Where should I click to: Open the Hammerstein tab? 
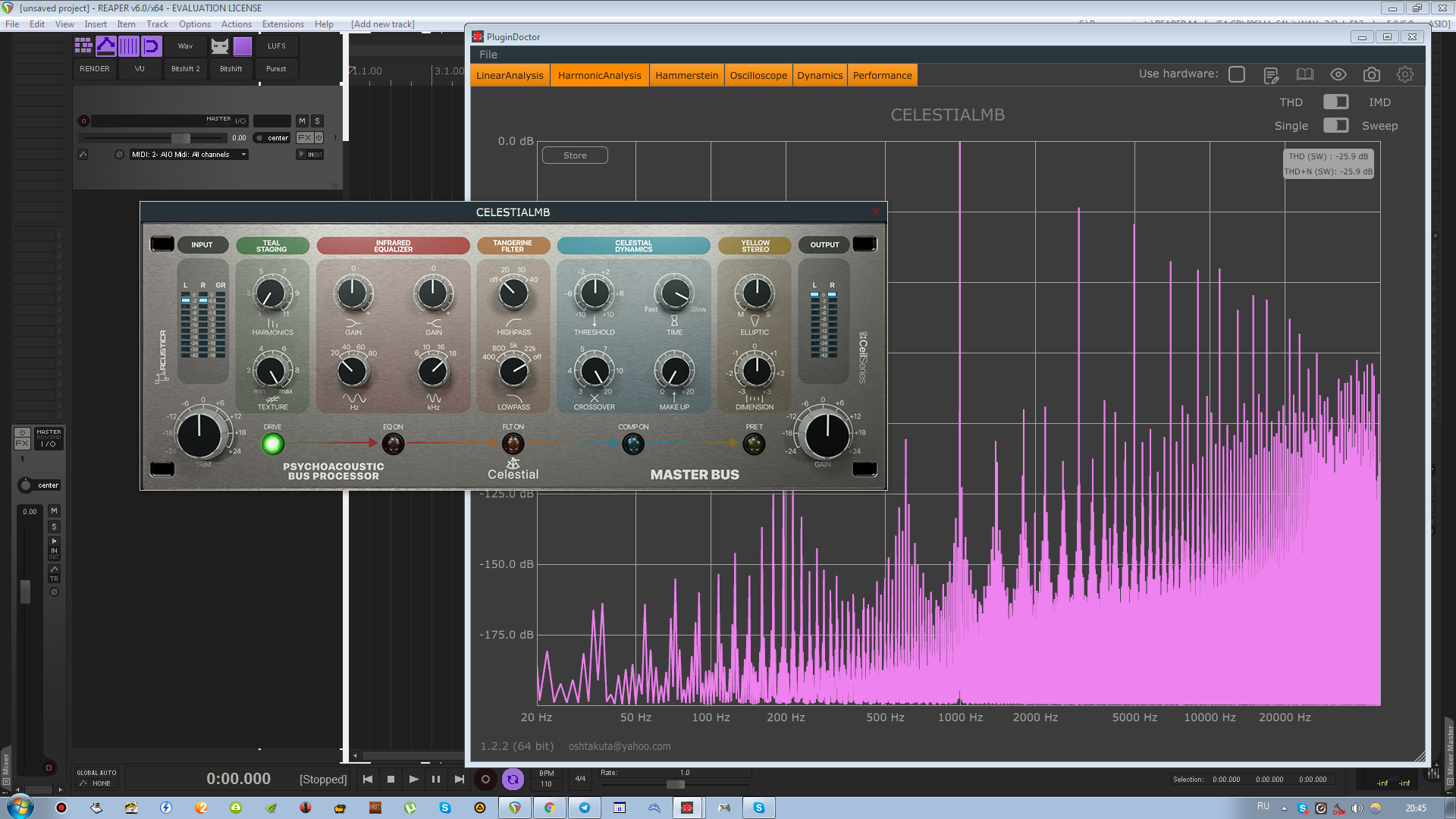pyautogui.click(x=686, y=75)
